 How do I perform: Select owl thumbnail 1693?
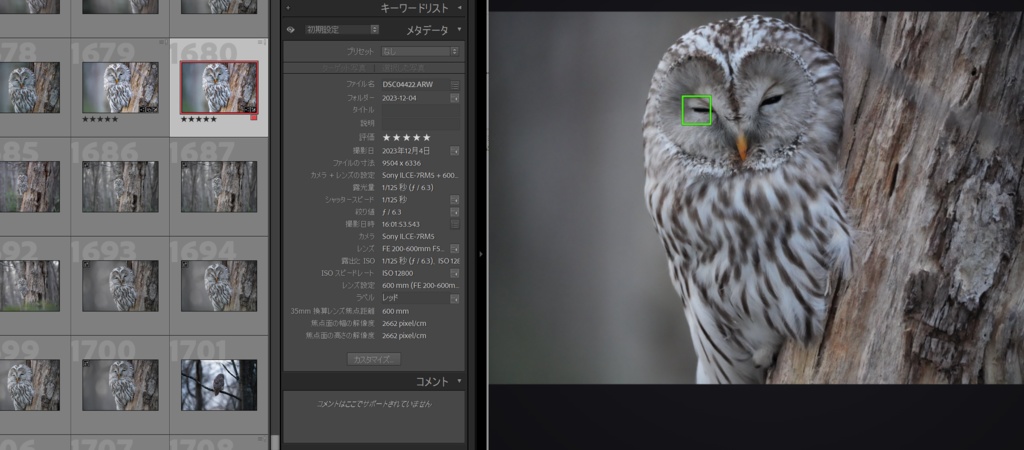[x=120, y=285]
